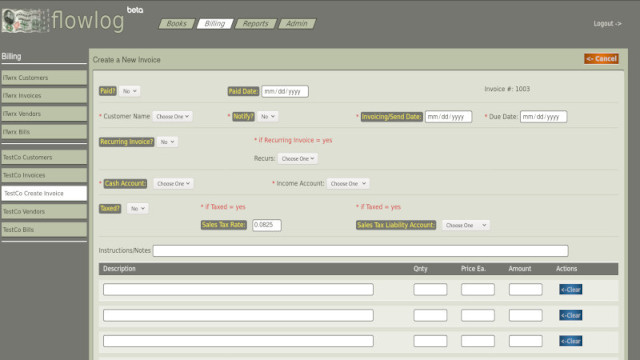Clear the third line item row

click(x=571, y=341)
